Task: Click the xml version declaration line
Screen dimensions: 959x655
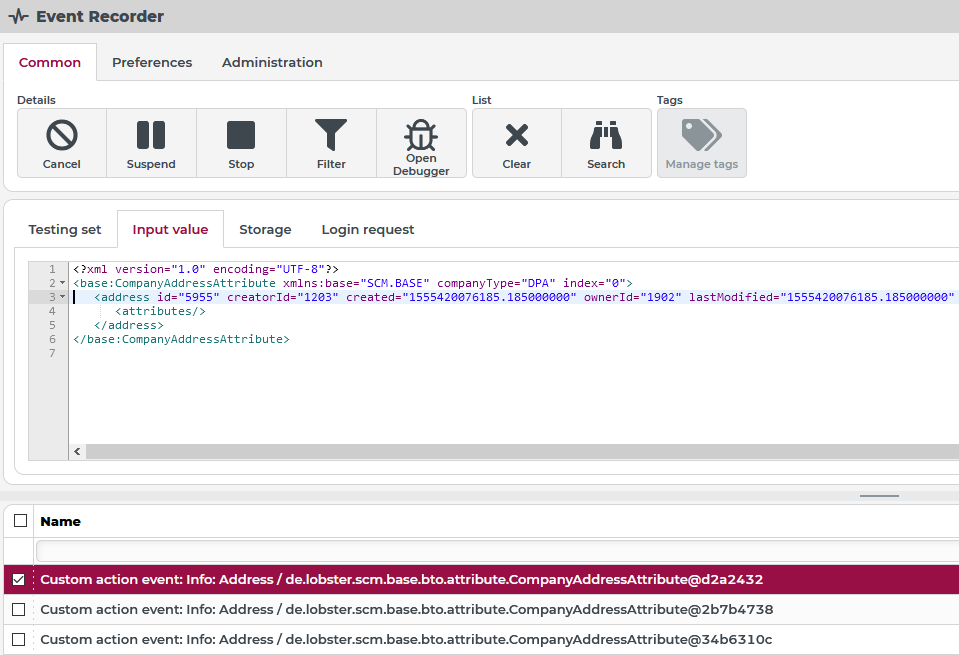Action: coord(206,269)
